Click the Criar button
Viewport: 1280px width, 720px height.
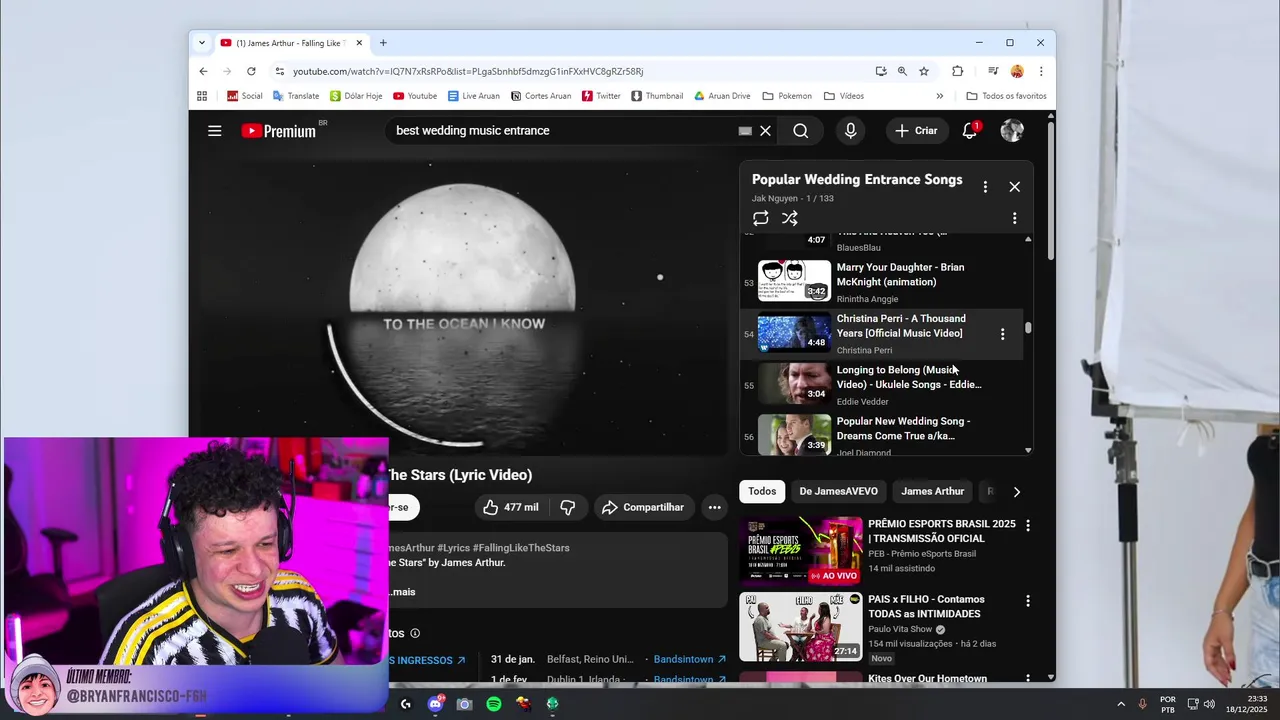[916, 131]
